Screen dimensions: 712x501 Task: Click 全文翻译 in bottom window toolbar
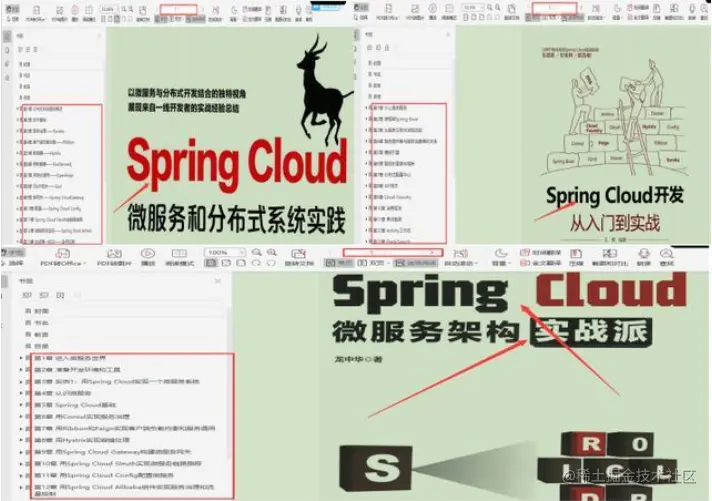coord(540,263)
